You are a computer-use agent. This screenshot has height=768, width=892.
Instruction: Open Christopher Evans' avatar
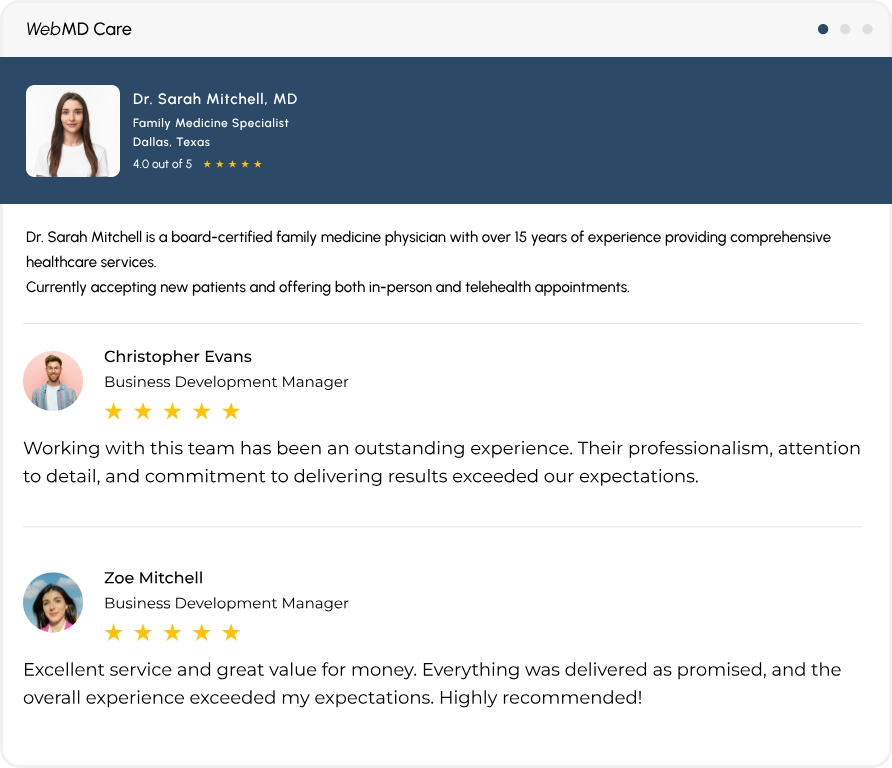point(53,381)
